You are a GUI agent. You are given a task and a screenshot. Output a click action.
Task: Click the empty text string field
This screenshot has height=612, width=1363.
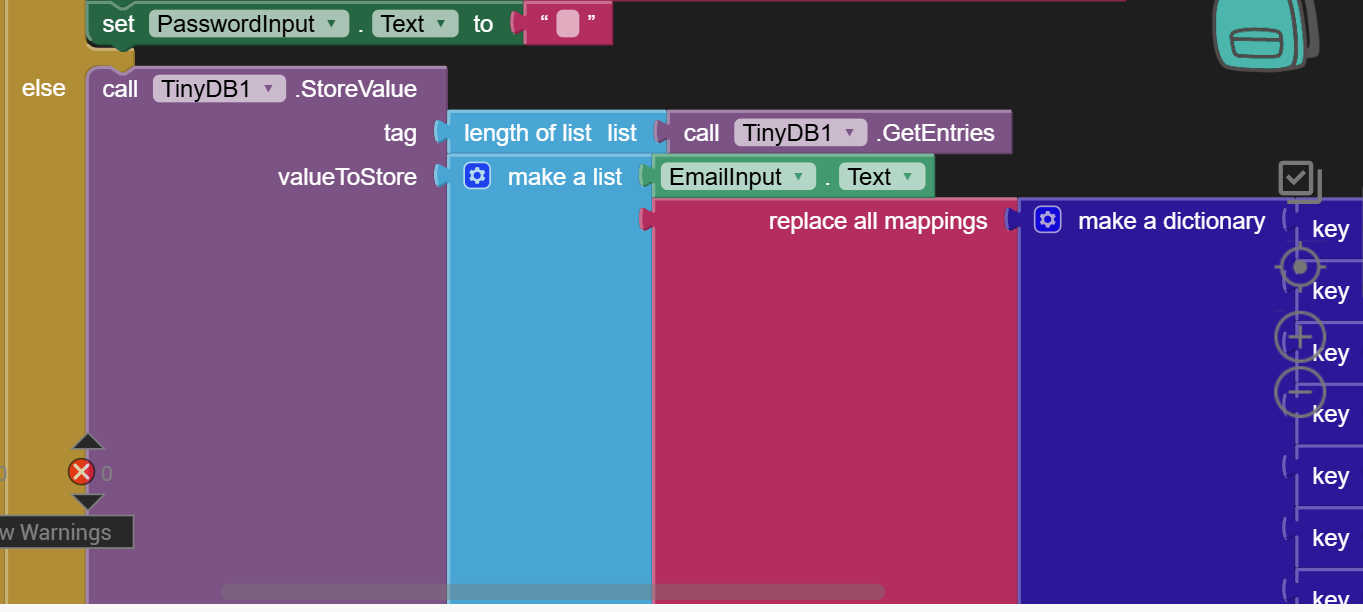[567, 24]
